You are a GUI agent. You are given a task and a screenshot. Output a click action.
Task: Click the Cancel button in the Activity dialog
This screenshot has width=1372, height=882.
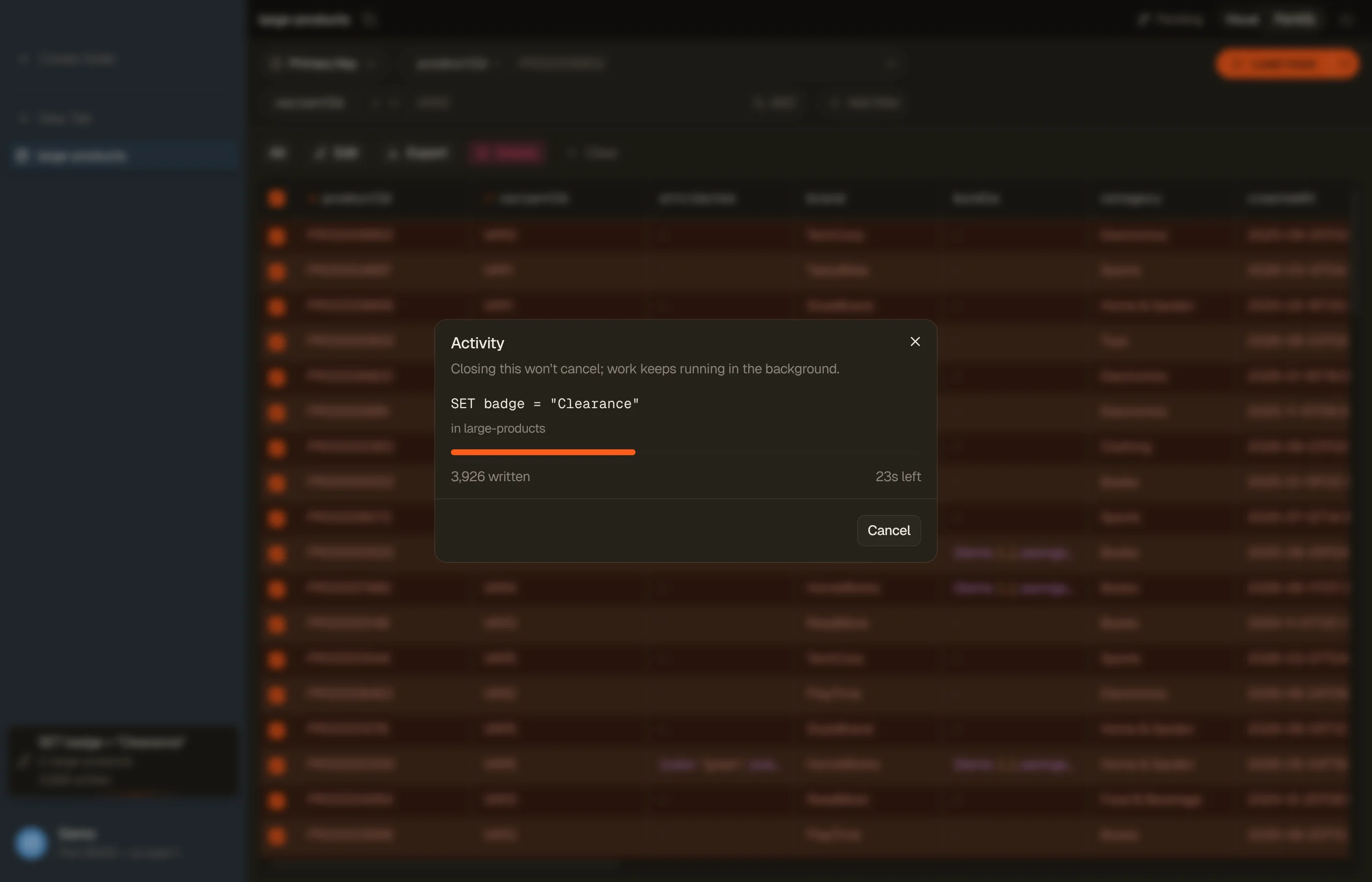(x=889, y=530)
